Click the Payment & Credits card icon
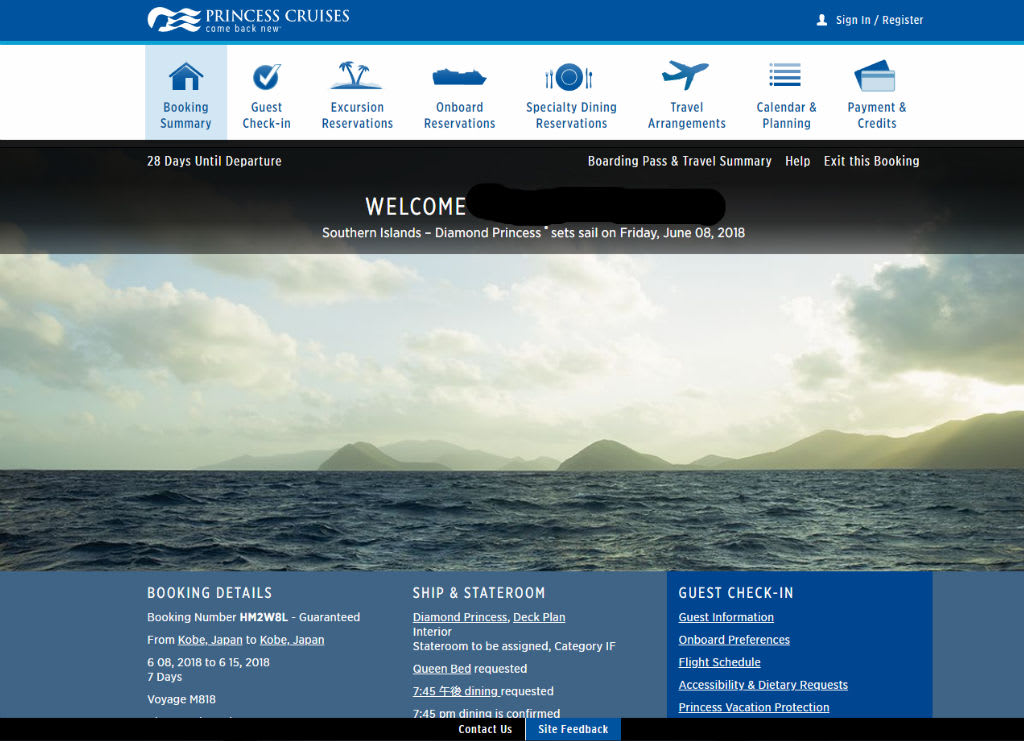 click(875, 76)
